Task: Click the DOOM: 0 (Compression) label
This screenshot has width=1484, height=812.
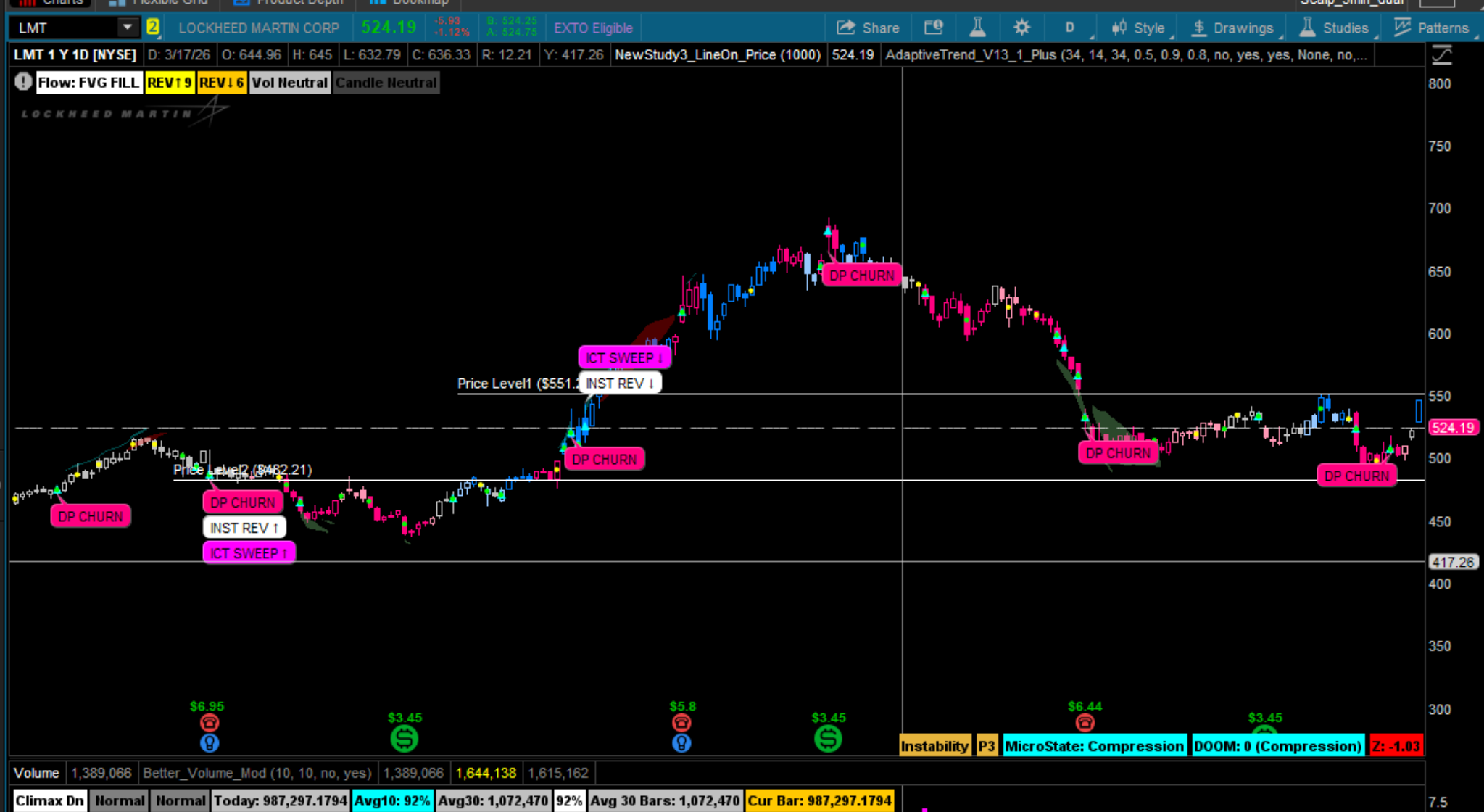Action: 1277,746
